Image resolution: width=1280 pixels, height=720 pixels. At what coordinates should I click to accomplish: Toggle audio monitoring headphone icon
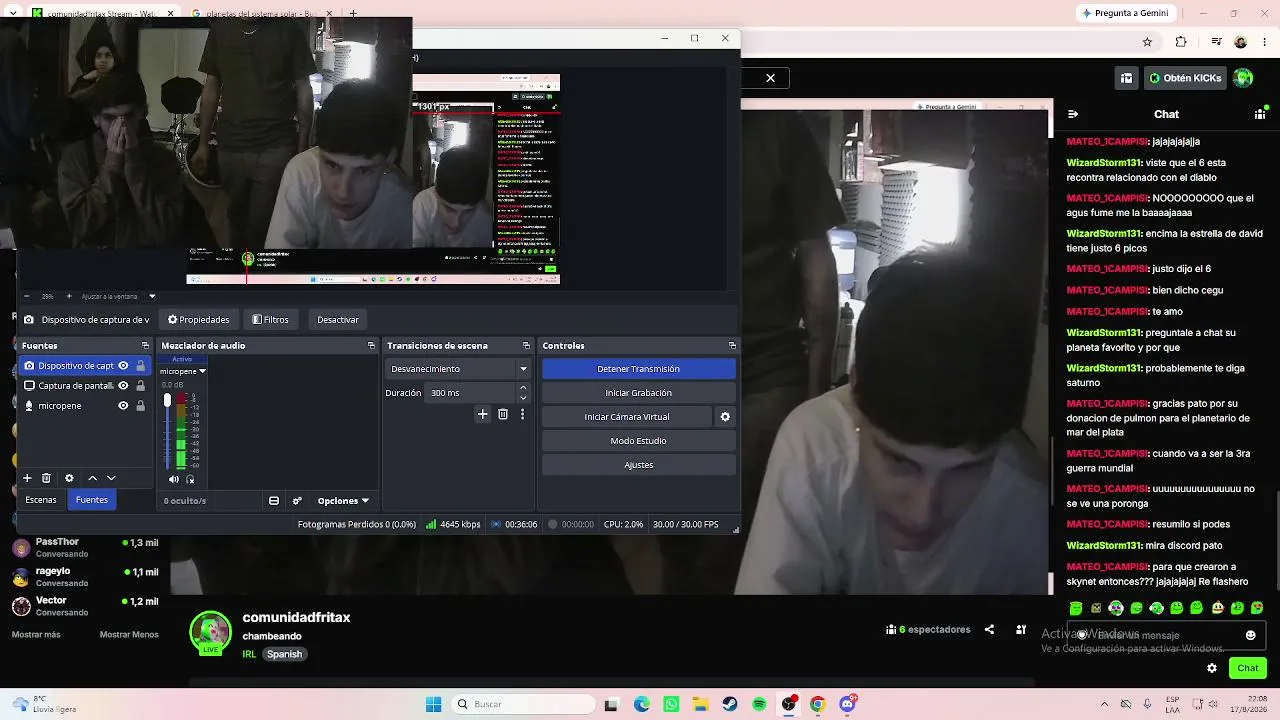(190, 480)
